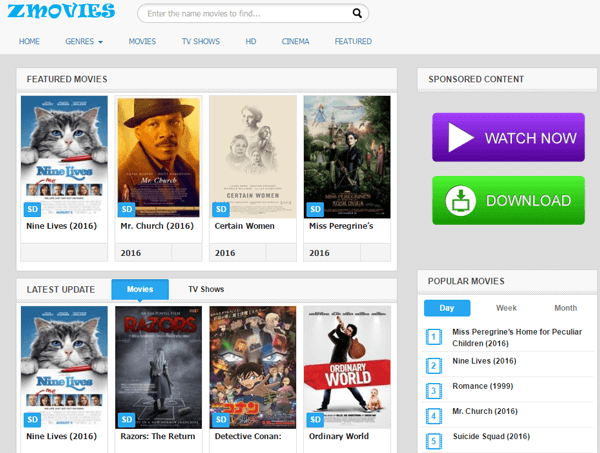
Task: Click SD badge on Mr. Church poster
Action: [x=127, y=209]
